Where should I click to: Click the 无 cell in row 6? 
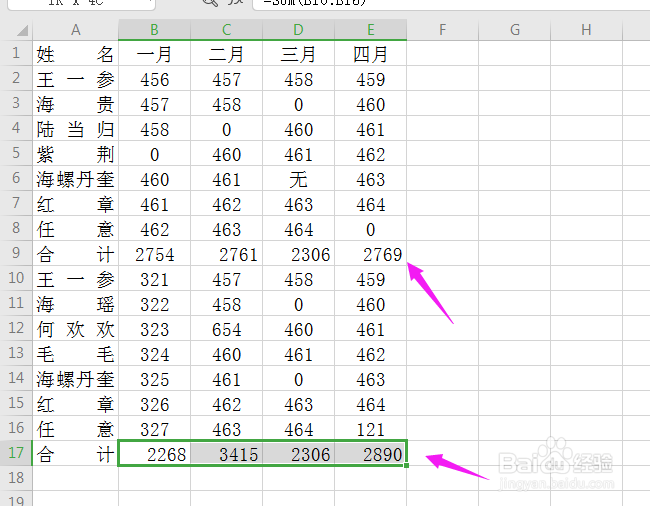[298, 178]
